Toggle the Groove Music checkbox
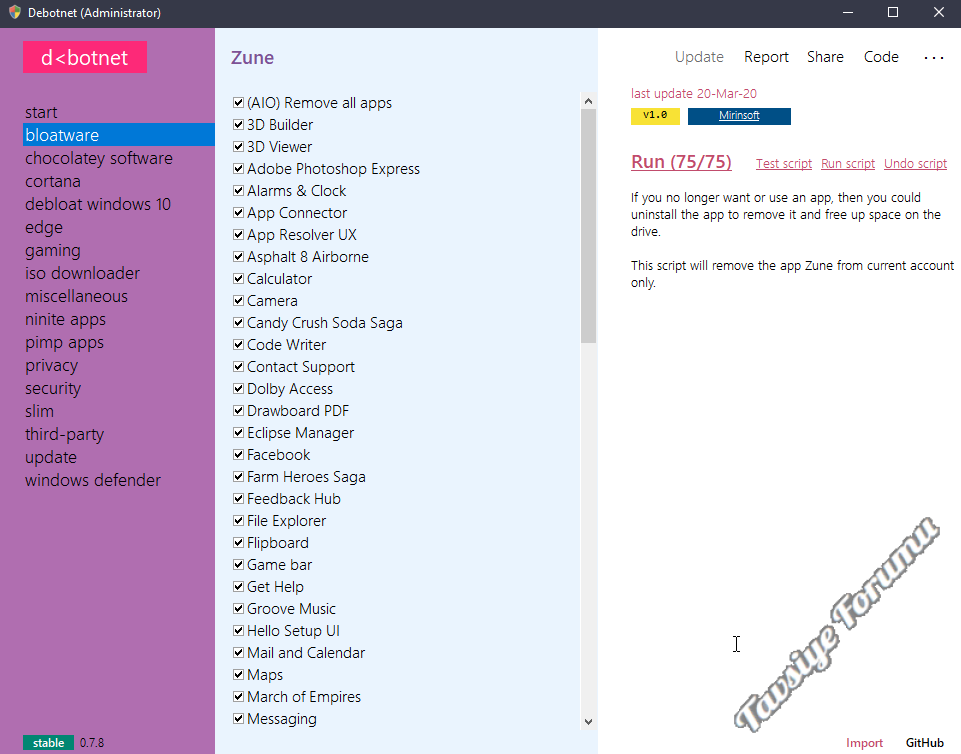Screen dimensions: 961x754 point(238,609)
